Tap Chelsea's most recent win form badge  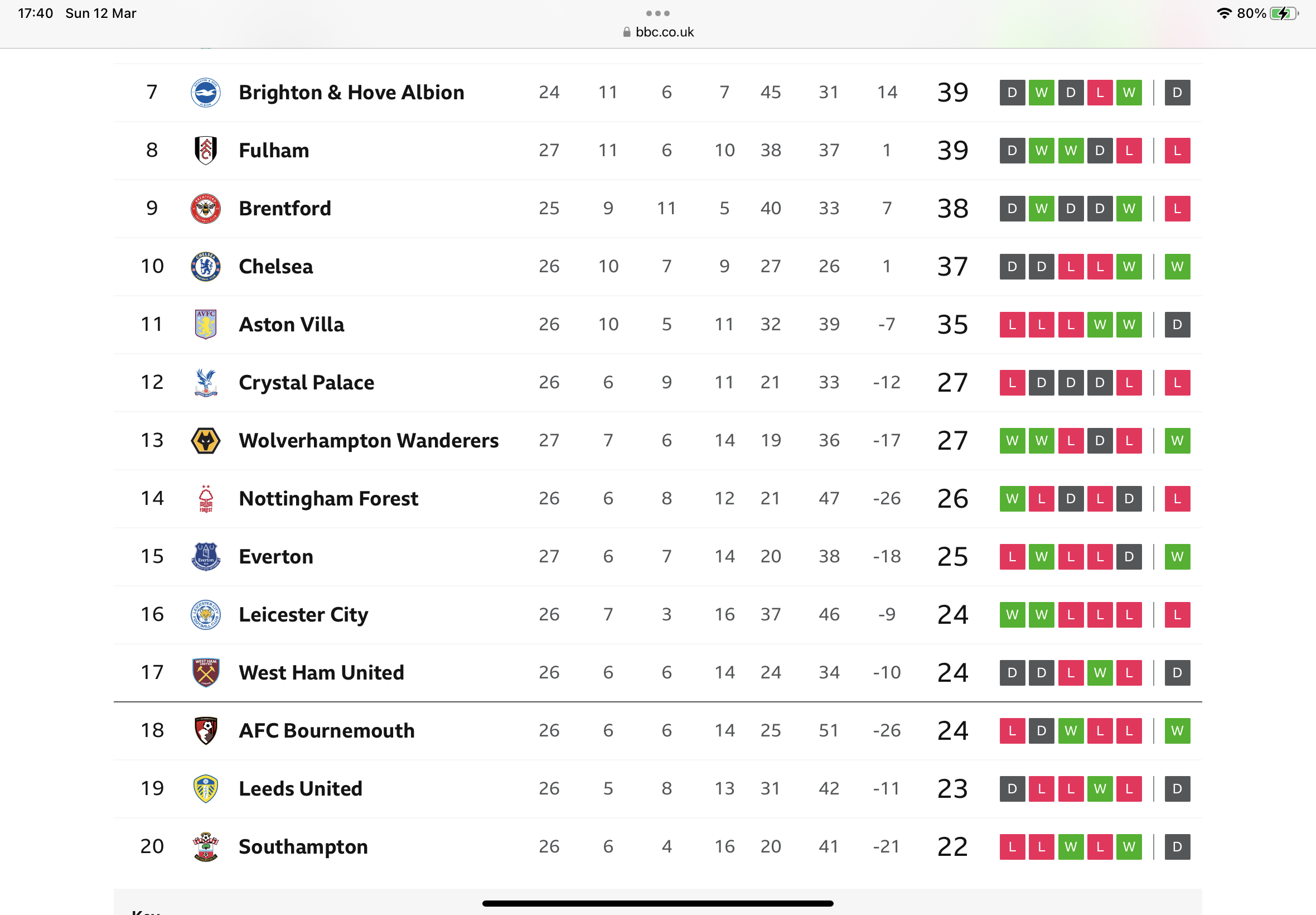[x=1177, y=267]
